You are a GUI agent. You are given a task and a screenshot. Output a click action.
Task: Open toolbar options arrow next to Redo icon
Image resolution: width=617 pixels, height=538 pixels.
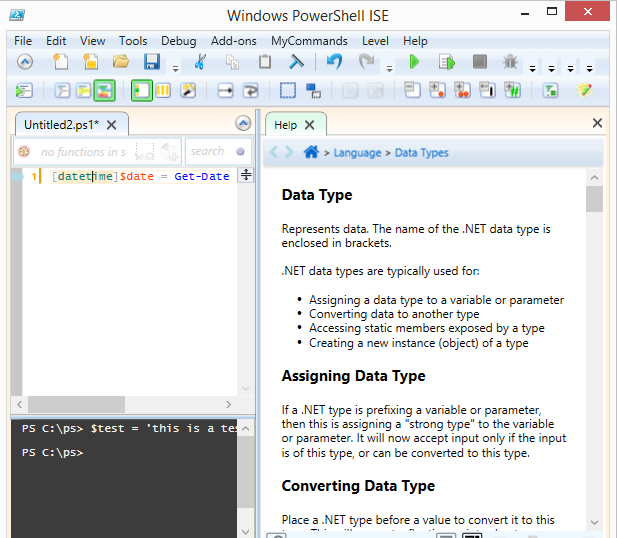point(390,69)
